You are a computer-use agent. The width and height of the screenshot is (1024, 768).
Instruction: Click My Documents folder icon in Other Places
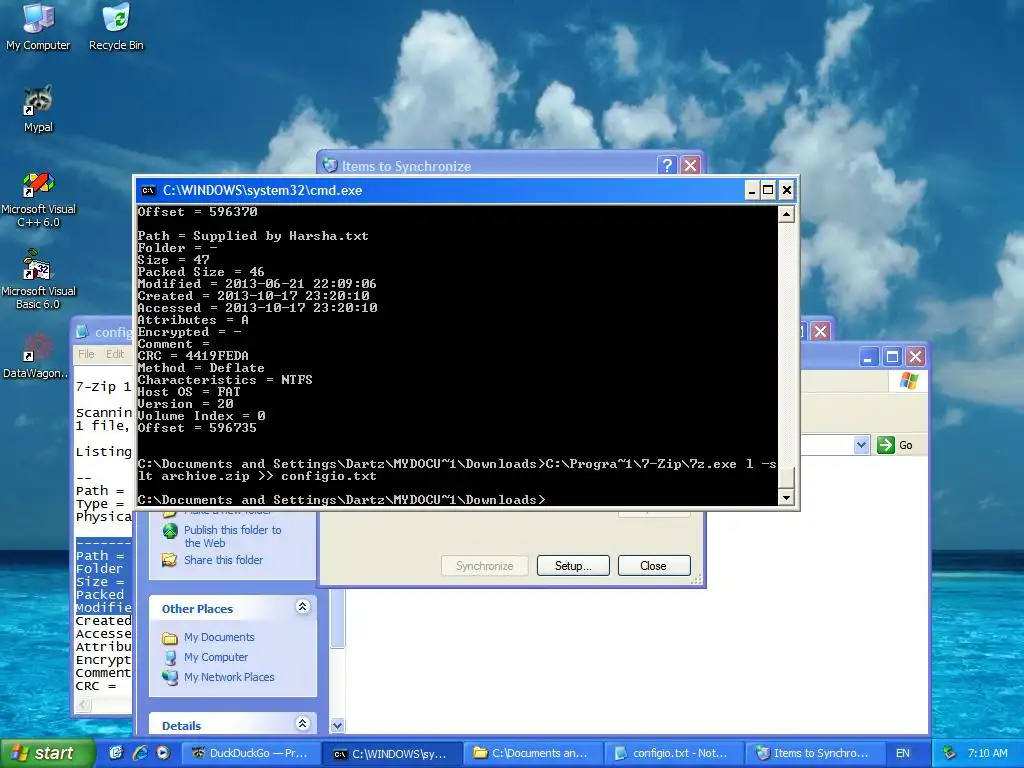170,637
